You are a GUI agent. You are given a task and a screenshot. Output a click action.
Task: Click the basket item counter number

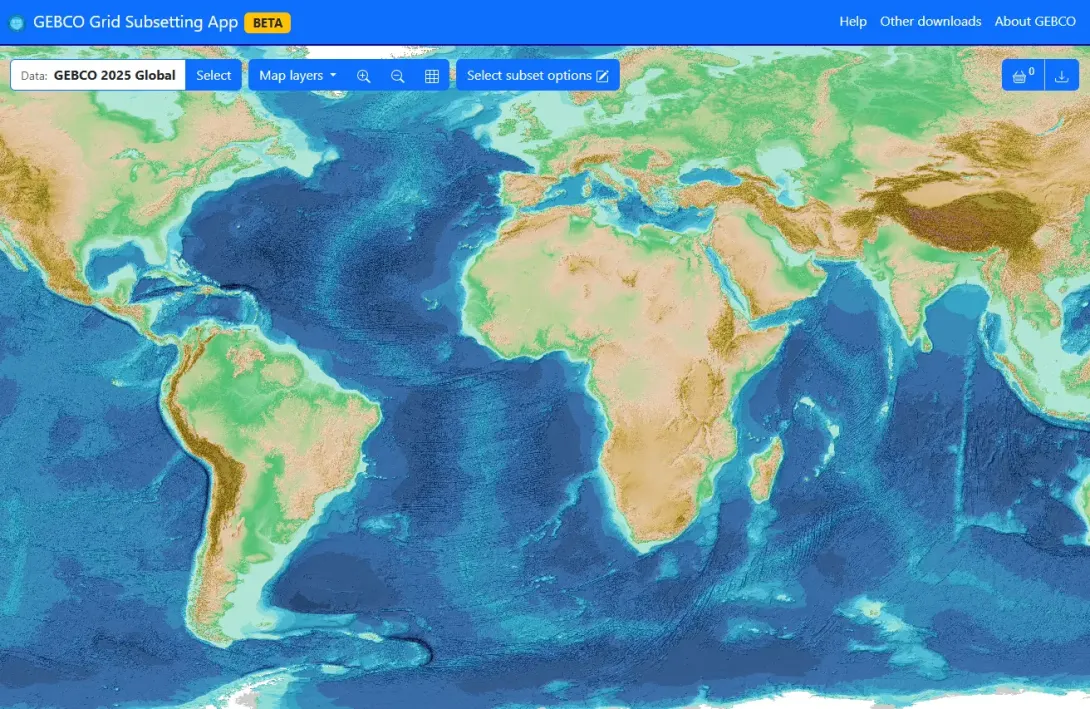click(x=1031, y=69)
